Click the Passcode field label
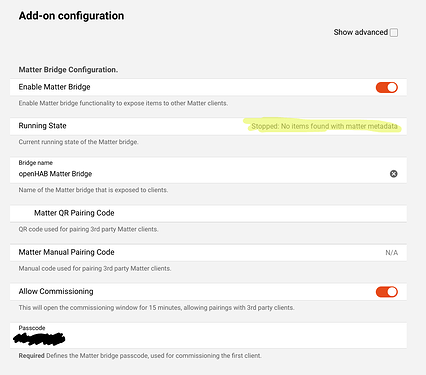The width and height of the screenshot is (426, 375). (x=32, y=328)
